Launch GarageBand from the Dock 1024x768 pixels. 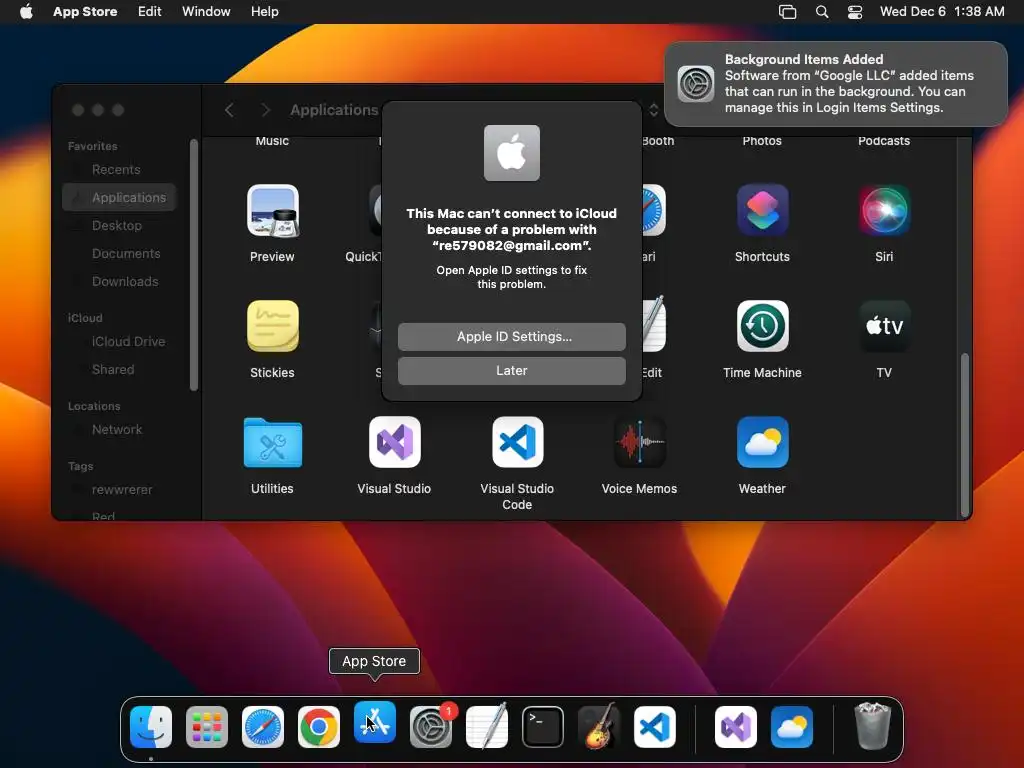click(x=599, y=726)
